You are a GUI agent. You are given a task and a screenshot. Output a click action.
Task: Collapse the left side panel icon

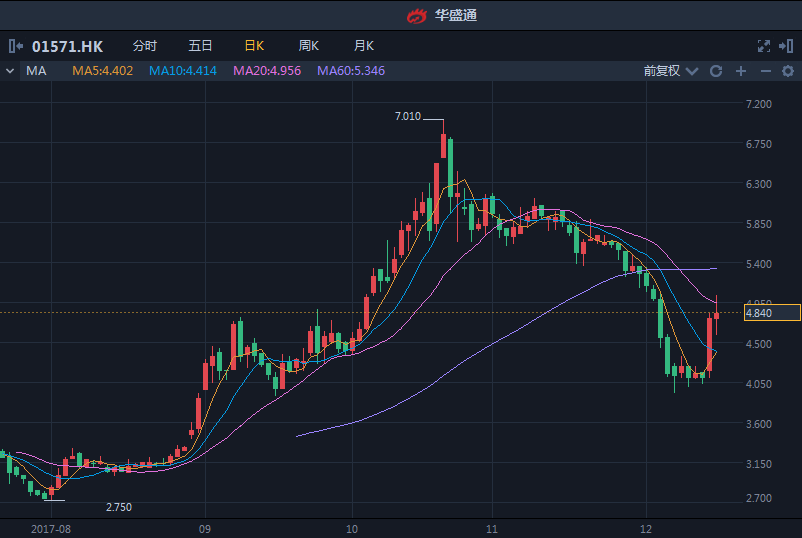pyautogui.click(x=15, y=46)
